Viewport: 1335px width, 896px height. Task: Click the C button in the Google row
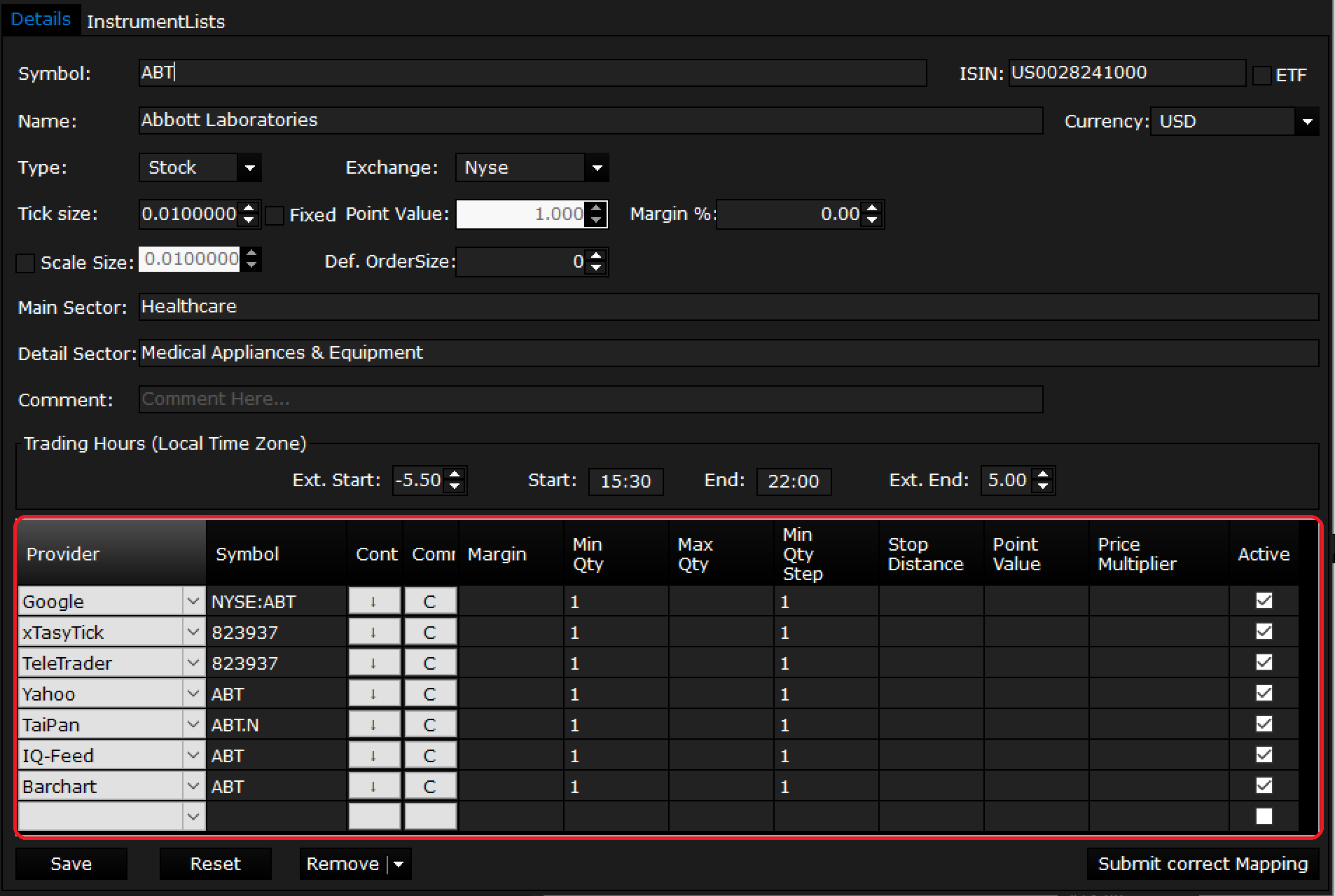point(430,601)
